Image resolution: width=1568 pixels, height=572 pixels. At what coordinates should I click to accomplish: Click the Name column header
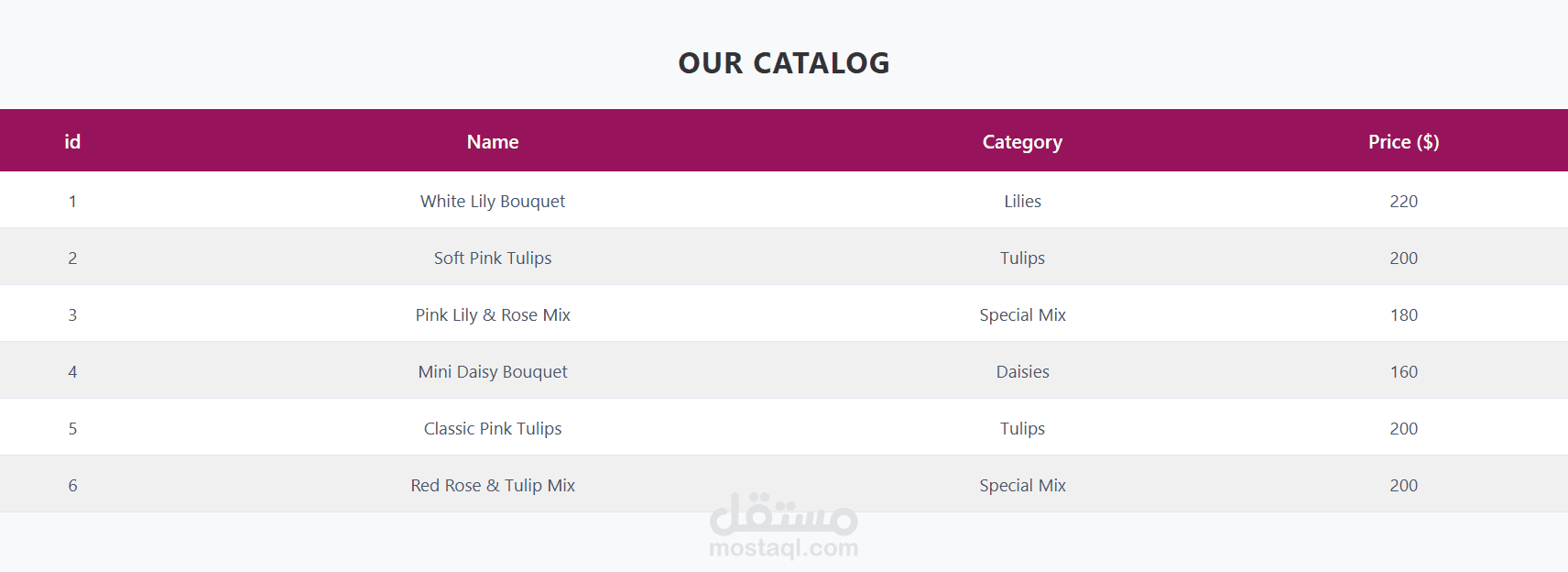point(493,142)
